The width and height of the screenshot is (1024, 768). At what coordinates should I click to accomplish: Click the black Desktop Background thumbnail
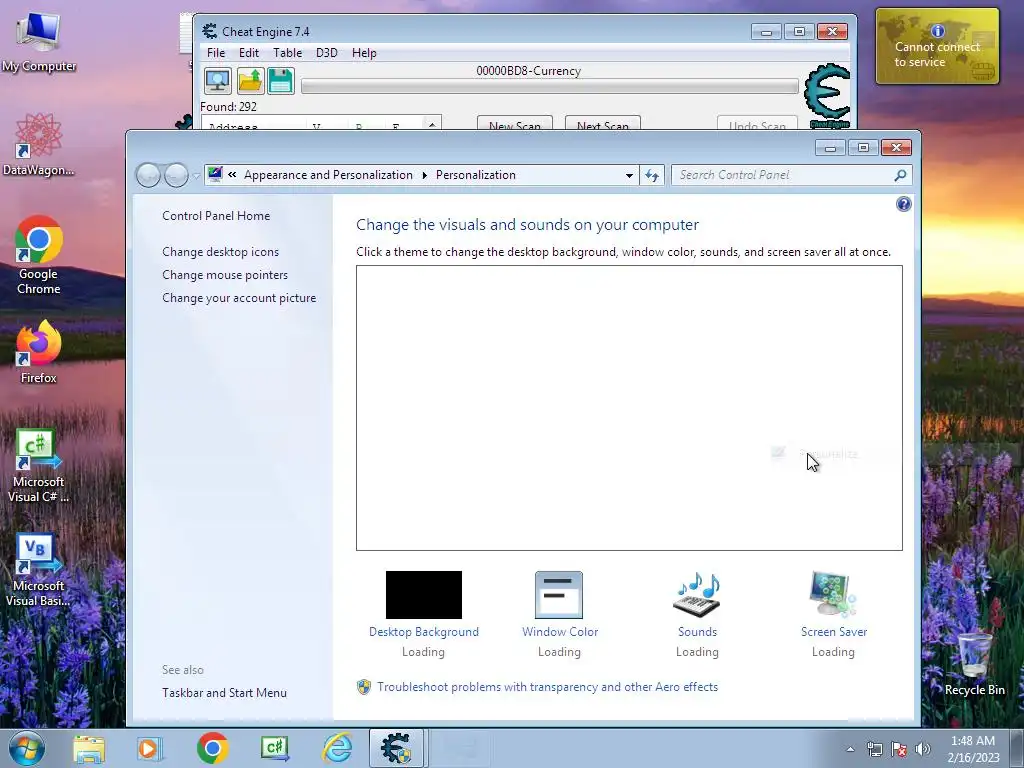[424, 595]
